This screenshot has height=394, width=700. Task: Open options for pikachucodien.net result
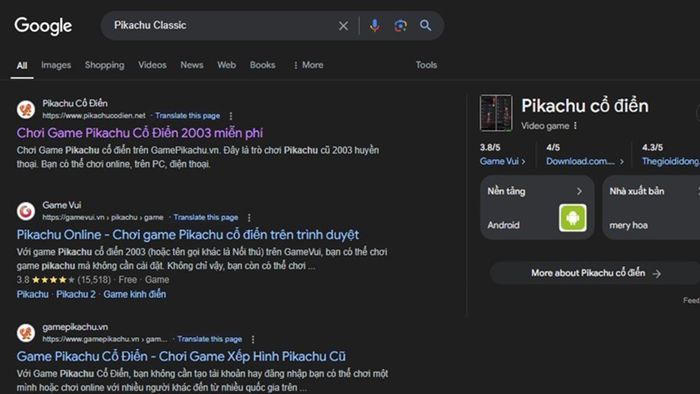click(x=231, y=116)
